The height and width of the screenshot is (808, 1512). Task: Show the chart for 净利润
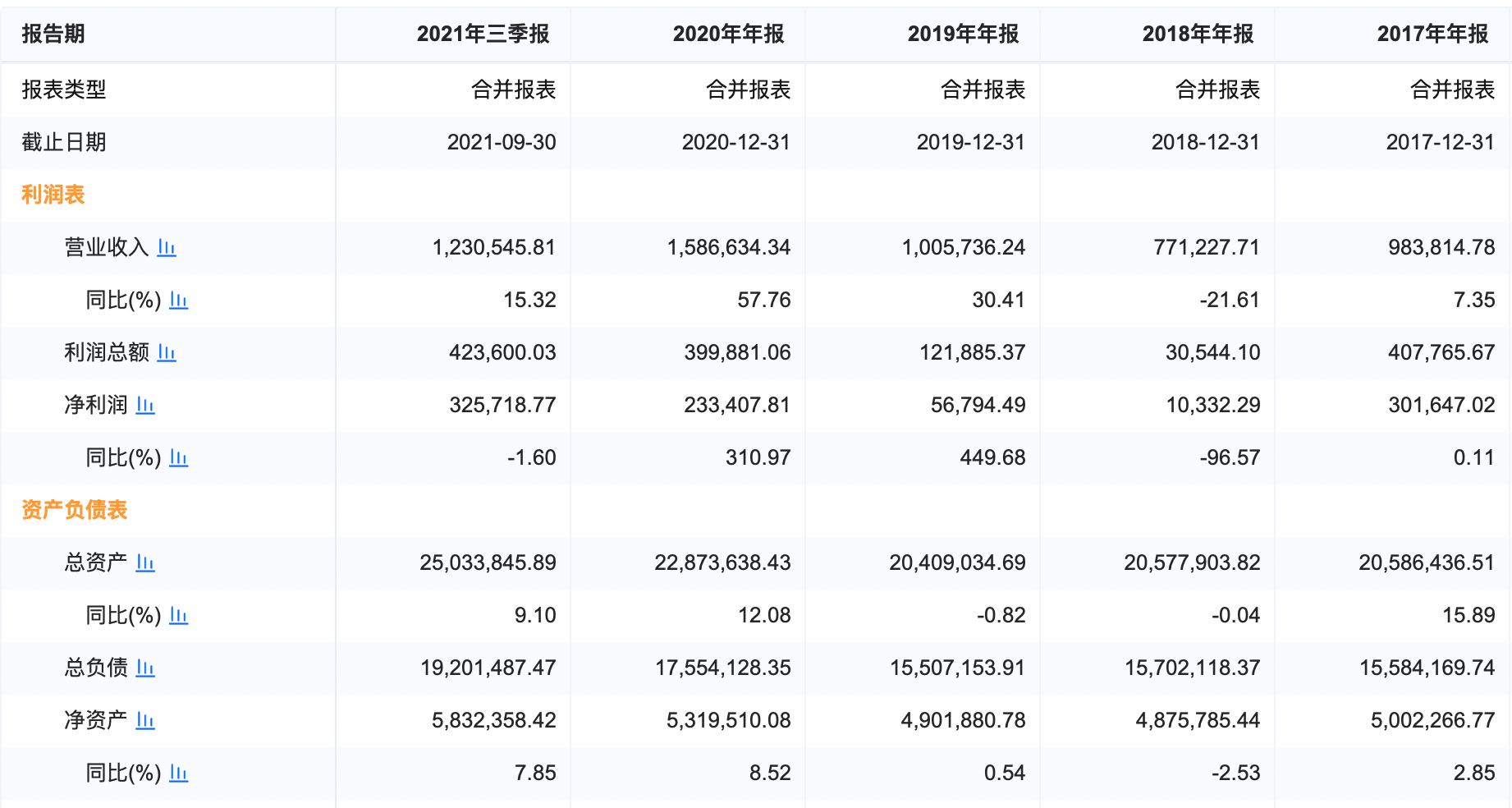pos(145,406)
